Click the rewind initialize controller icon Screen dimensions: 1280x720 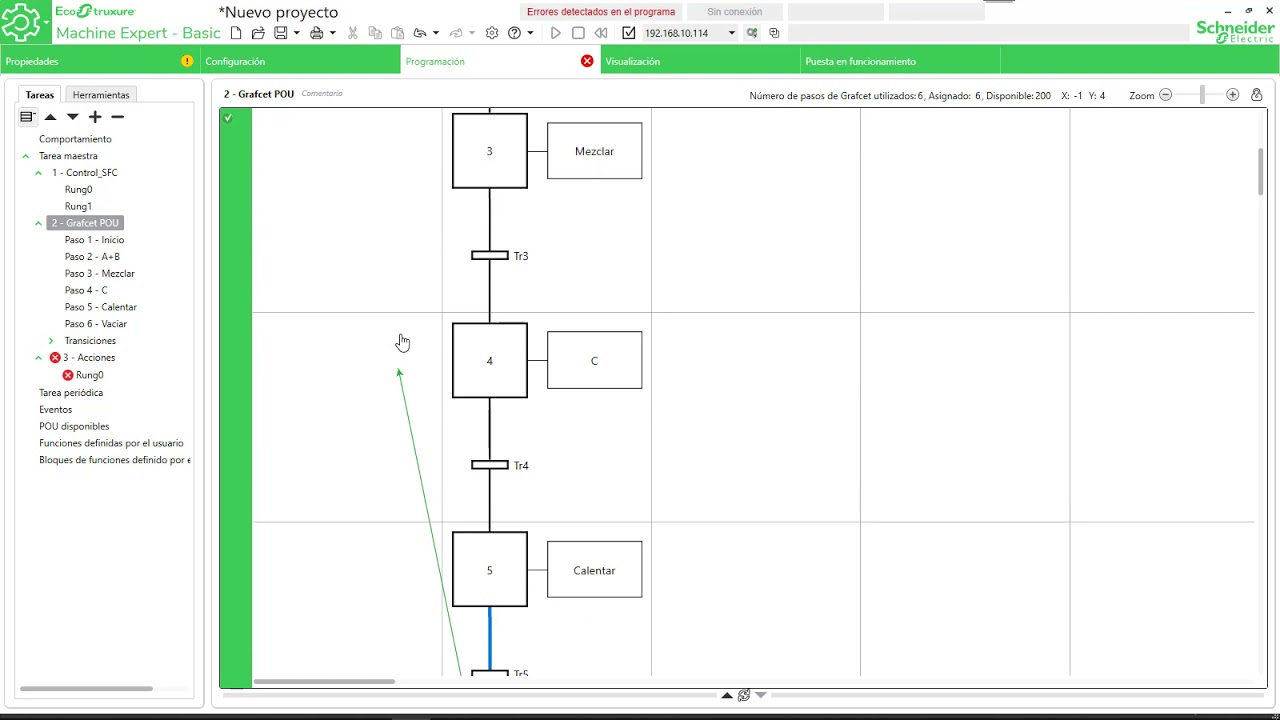(x=601, y=33)
